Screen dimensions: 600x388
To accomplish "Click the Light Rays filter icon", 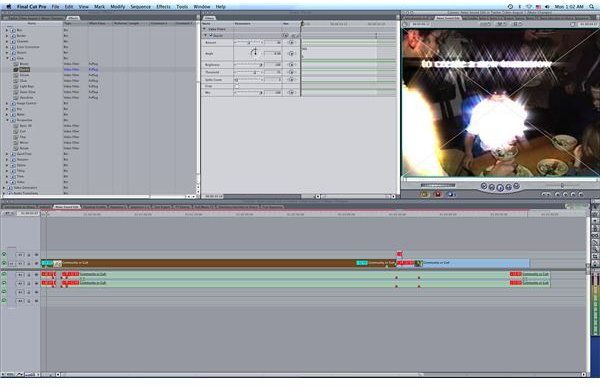I will point(16,86).
